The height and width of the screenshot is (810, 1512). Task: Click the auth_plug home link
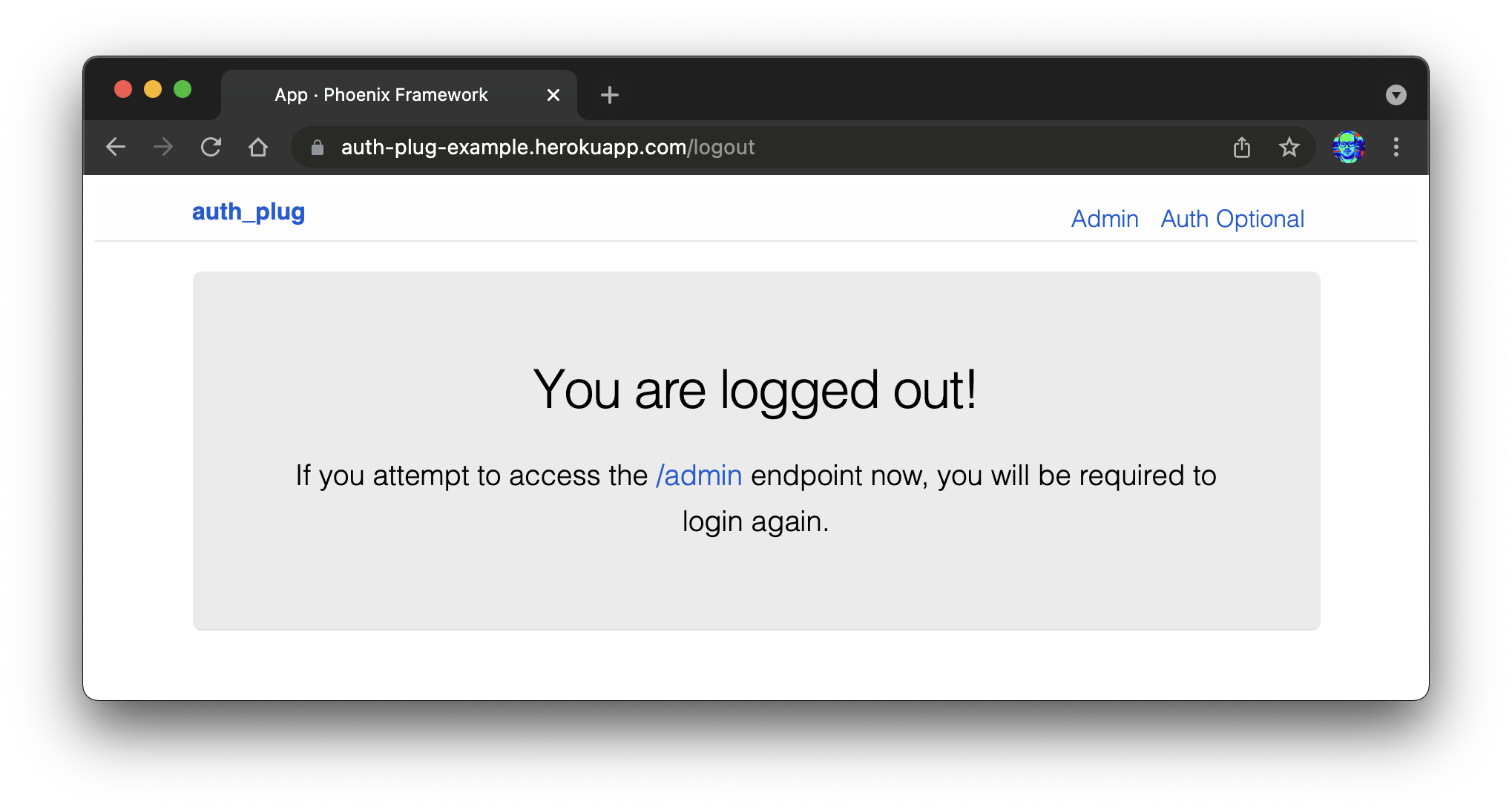click(x=249, y=212)
